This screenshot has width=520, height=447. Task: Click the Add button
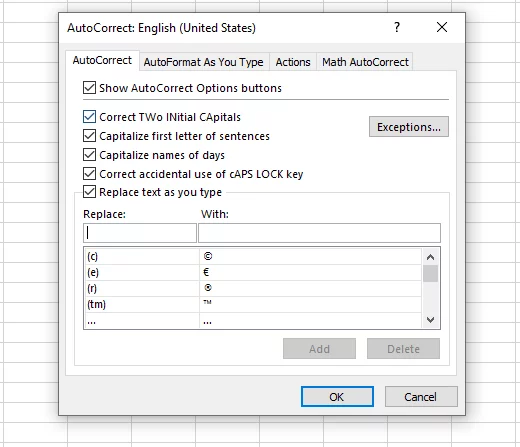tap(319, 349)
